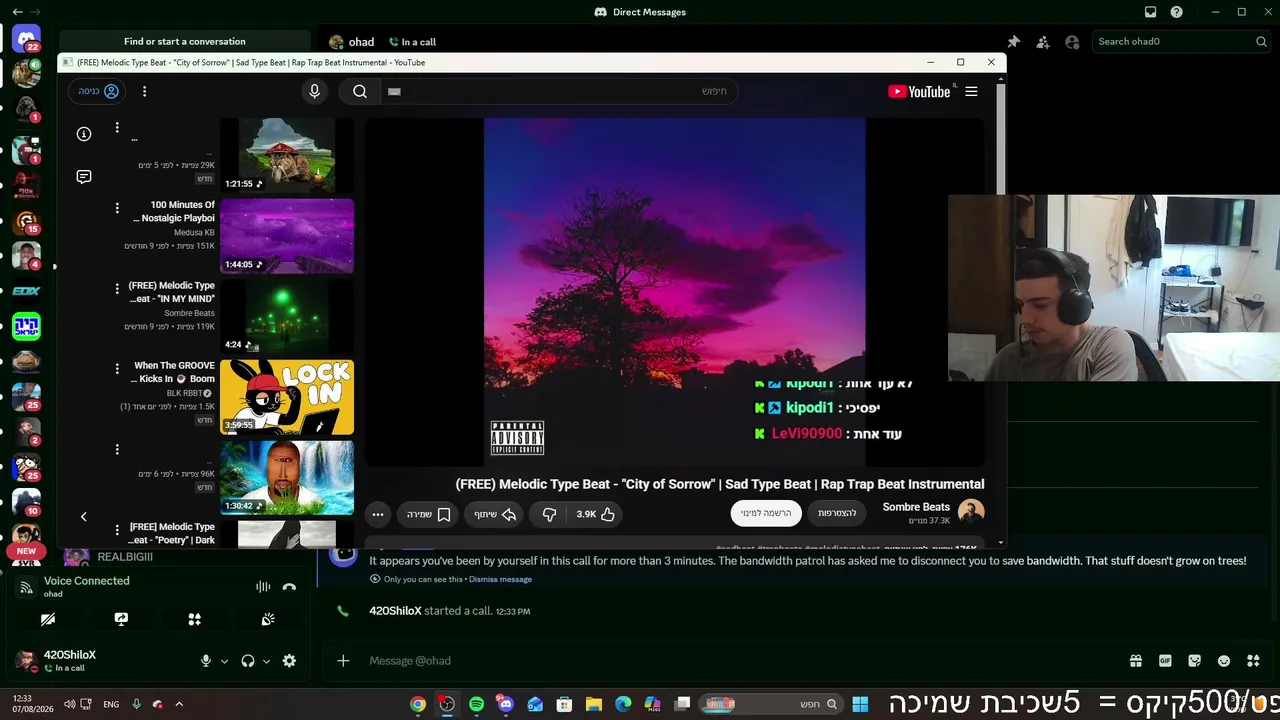The height and width of the screenshot is (720, 1280).
Task: Click the plus attachment button in message bar
Action: tap(343, 660)
